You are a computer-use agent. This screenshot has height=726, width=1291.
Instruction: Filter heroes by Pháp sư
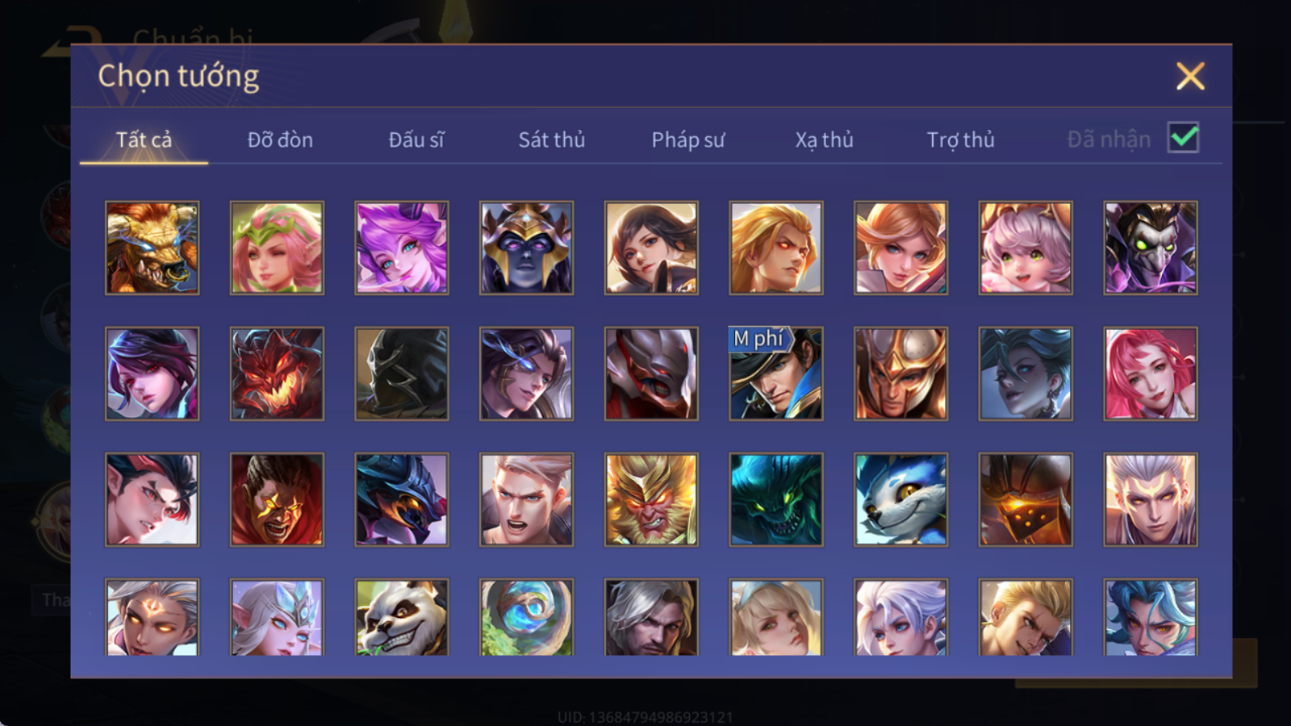[x=688, y=140]
